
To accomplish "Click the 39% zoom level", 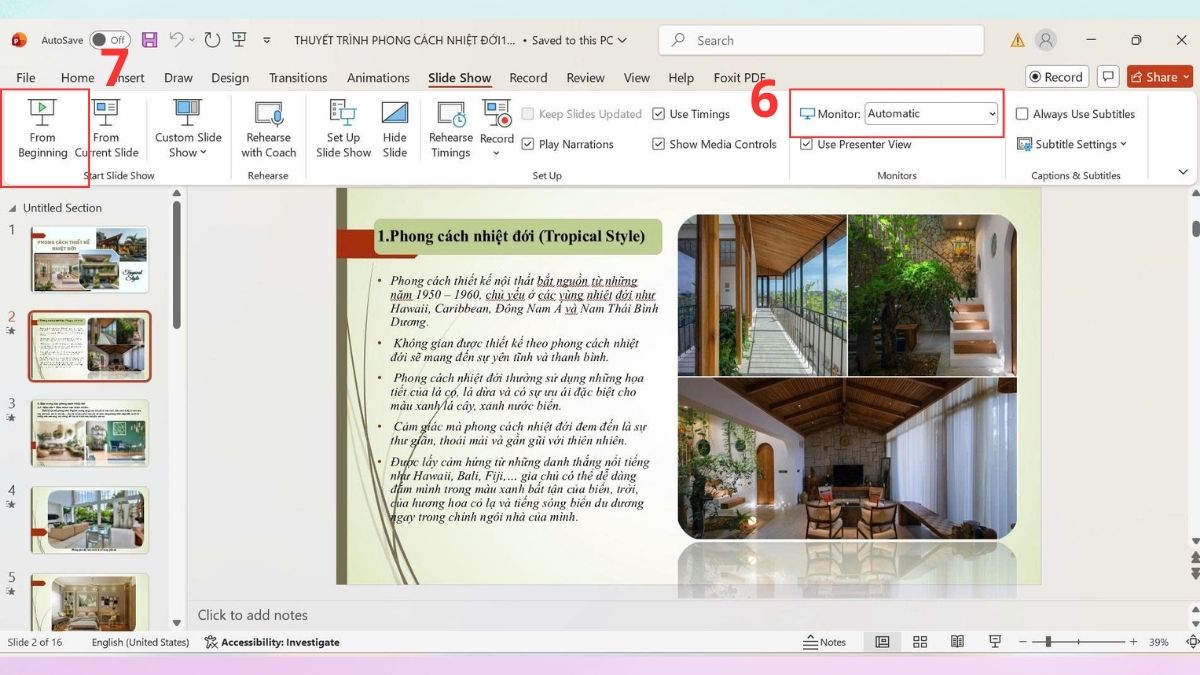I will pos(1158,642).
